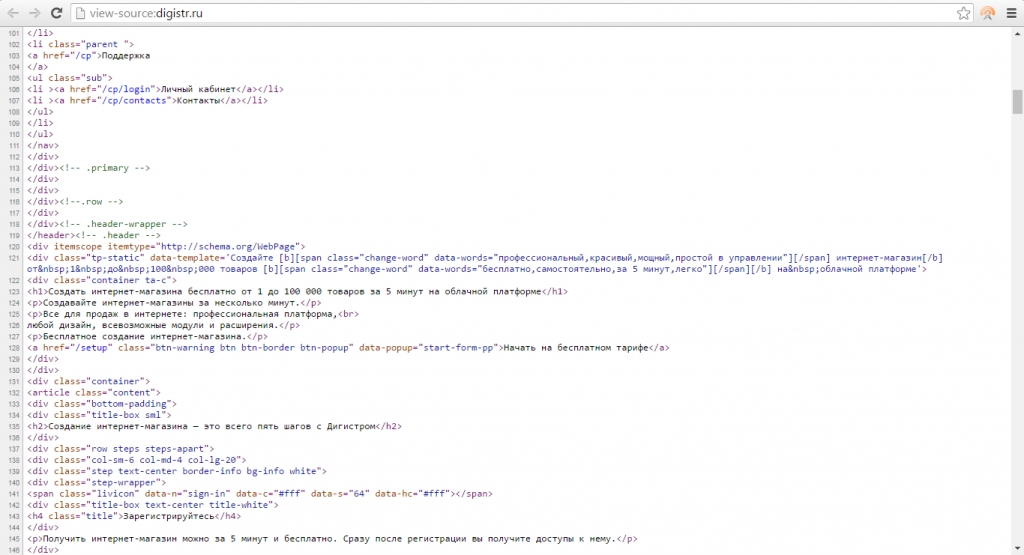The width and height of the screenshot is (1024, 555).
Task: Bookmark this page with the star icon
Action: pos(963,13)
